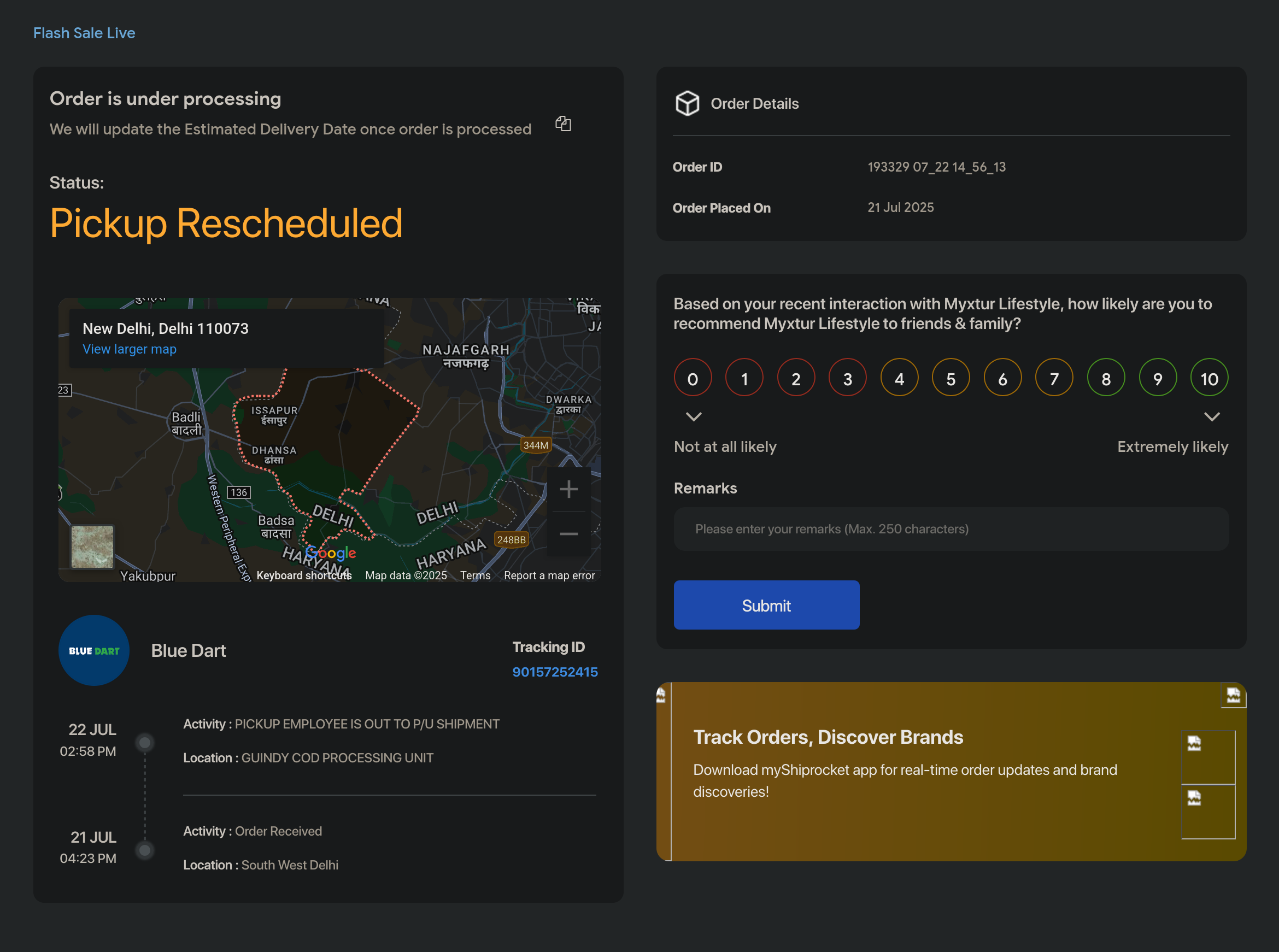Screen dimensions: 1279x952
Task: Submit the recommendation feedback
Action: [x=766, y=605]
